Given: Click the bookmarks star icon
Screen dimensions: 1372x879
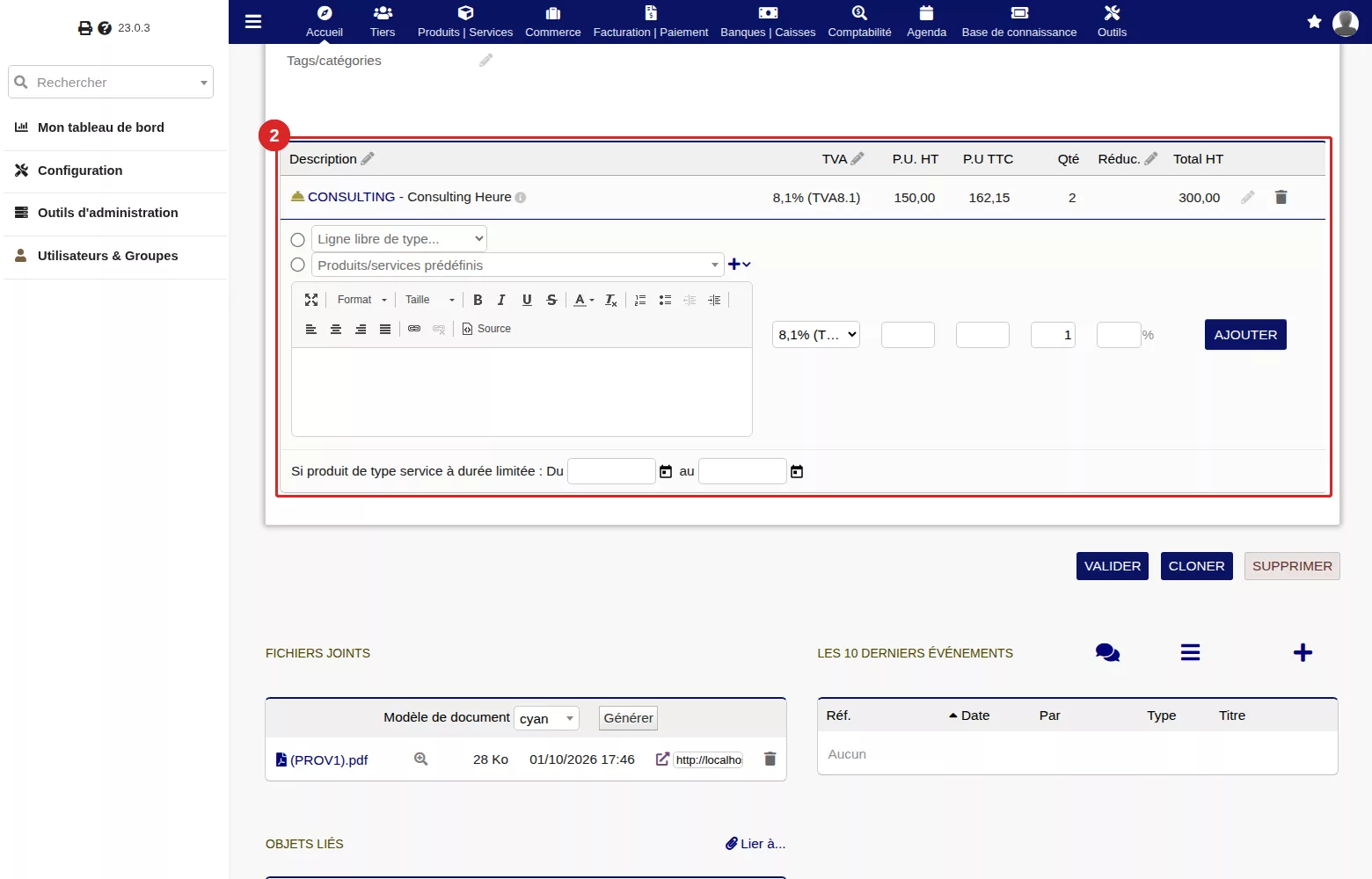Looking at the screenshot, I should [x=1314, y=22].
